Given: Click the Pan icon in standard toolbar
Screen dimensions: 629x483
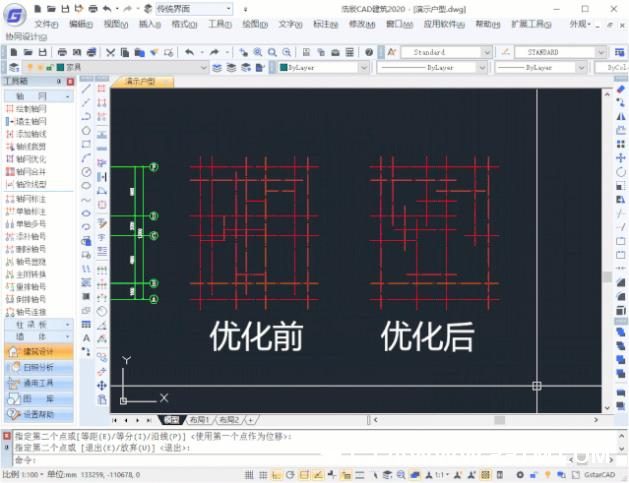Looking at the screenshot, I should pyautogui.click(x=243, y=52).
